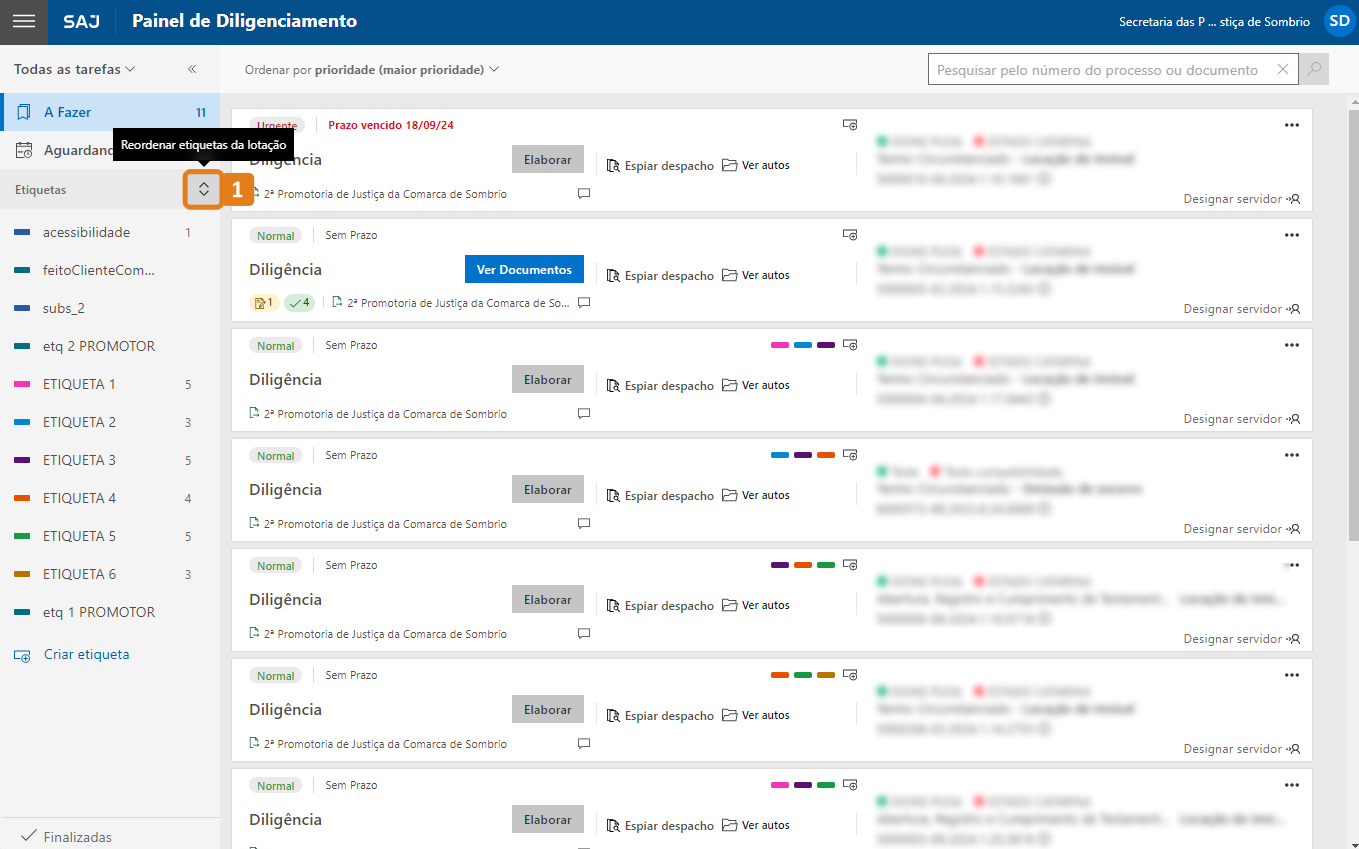Open the hamburger main menu

[x=24, y=22]
